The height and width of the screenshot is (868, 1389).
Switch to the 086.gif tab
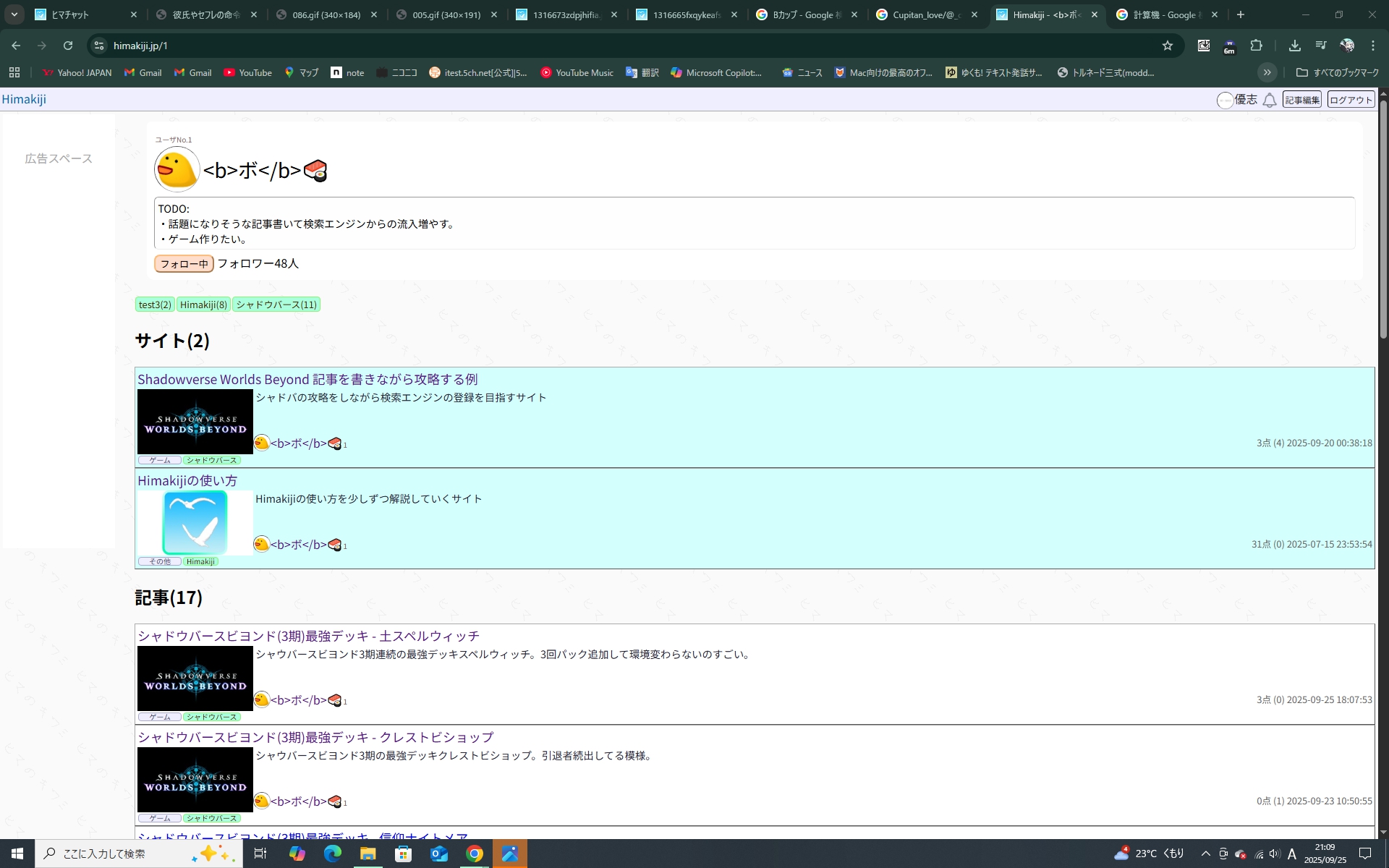[327, 14]
